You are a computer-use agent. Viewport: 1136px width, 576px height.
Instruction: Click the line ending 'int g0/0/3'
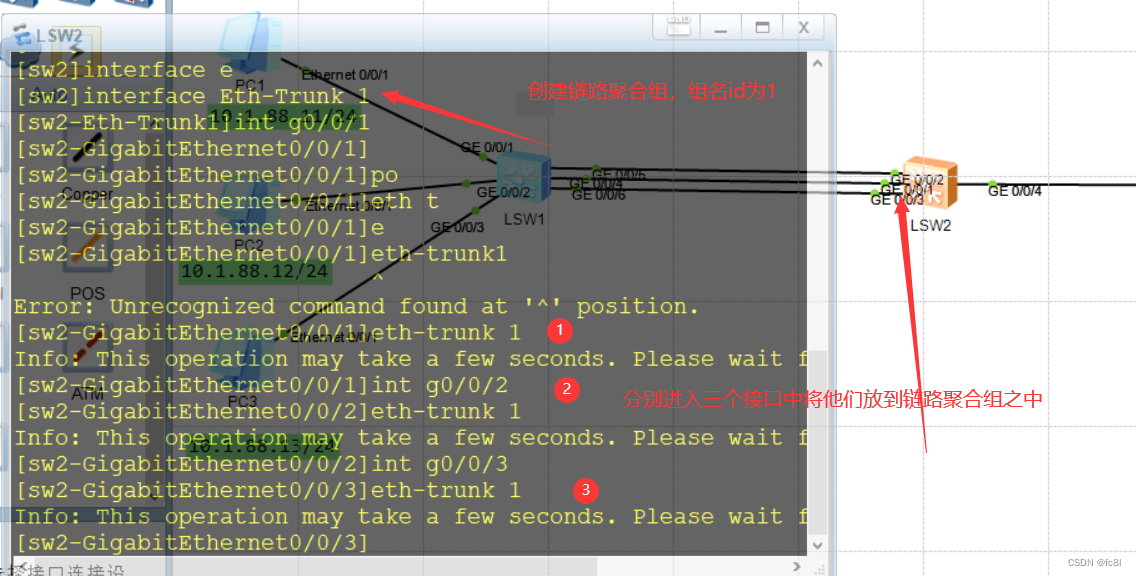[x=262, y=464]
